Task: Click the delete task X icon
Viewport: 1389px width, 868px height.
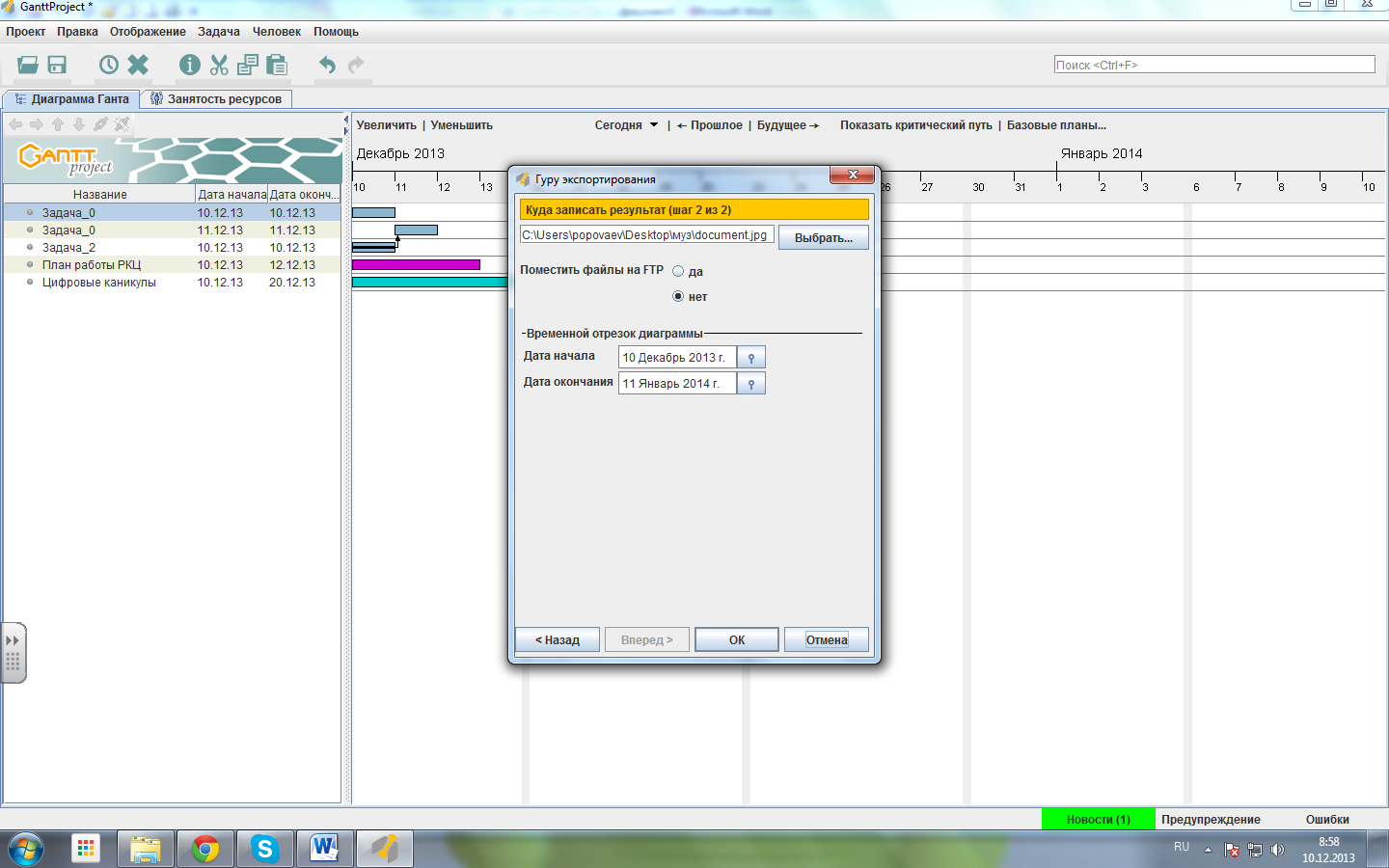Action: [x=138, y=65]
